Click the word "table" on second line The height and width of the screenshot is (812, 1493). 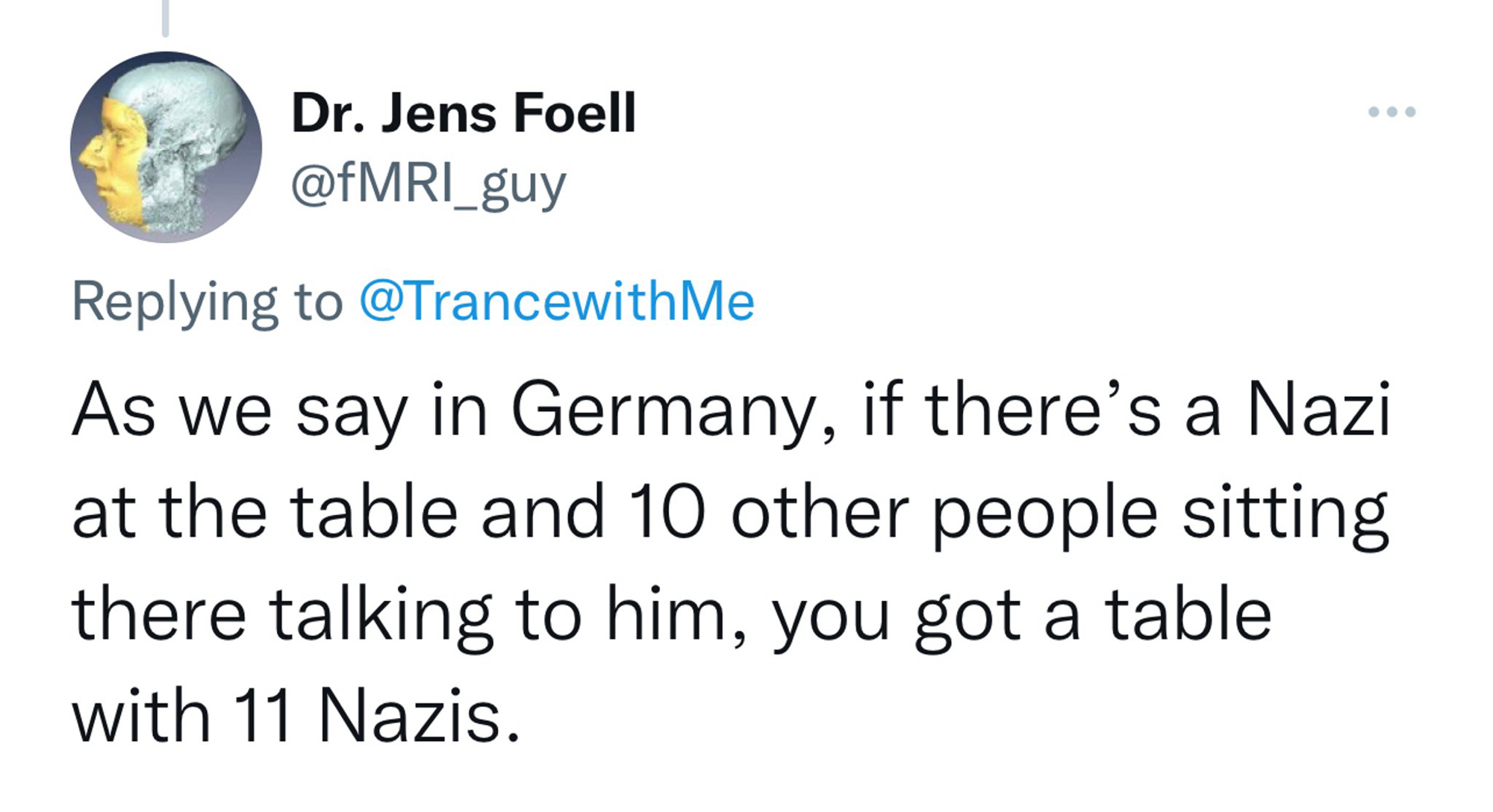[373, 513]
